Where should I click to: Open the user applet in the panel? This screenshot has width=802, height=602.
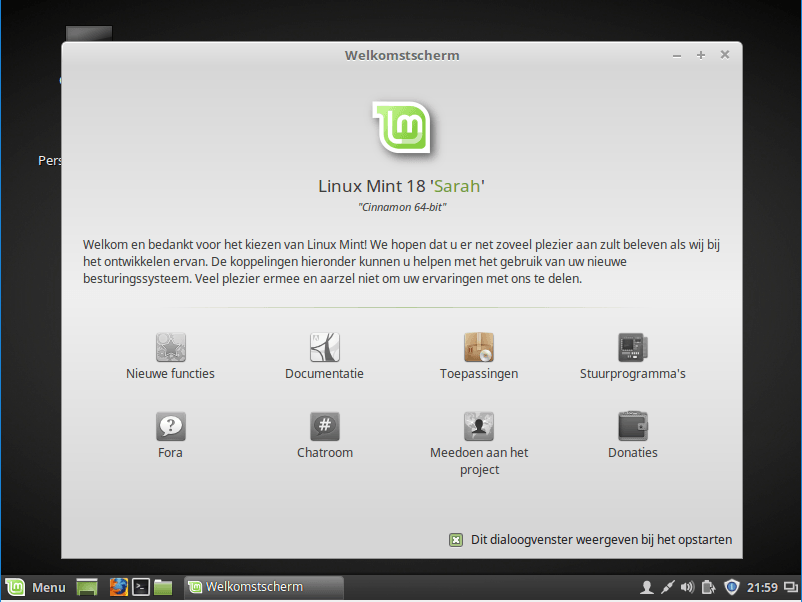click(646, 587)
